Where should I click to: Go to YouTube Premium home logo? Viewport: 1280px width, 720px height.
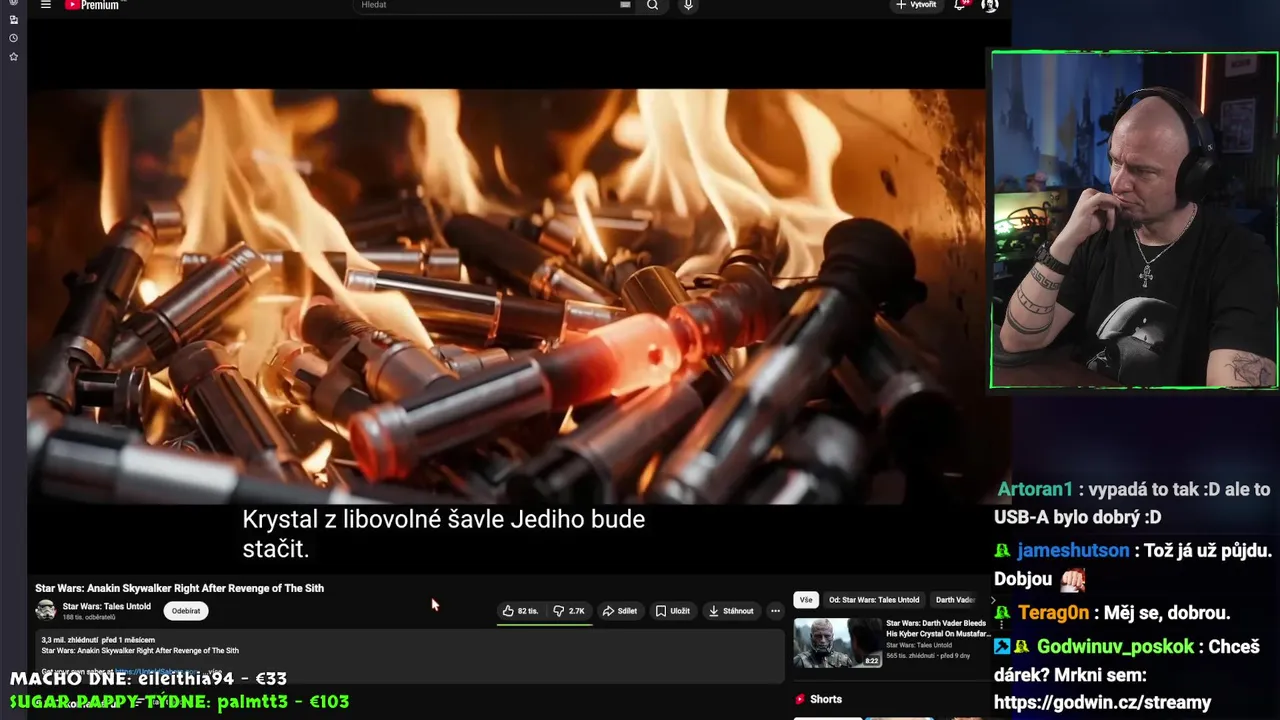(x=92, y=5)
